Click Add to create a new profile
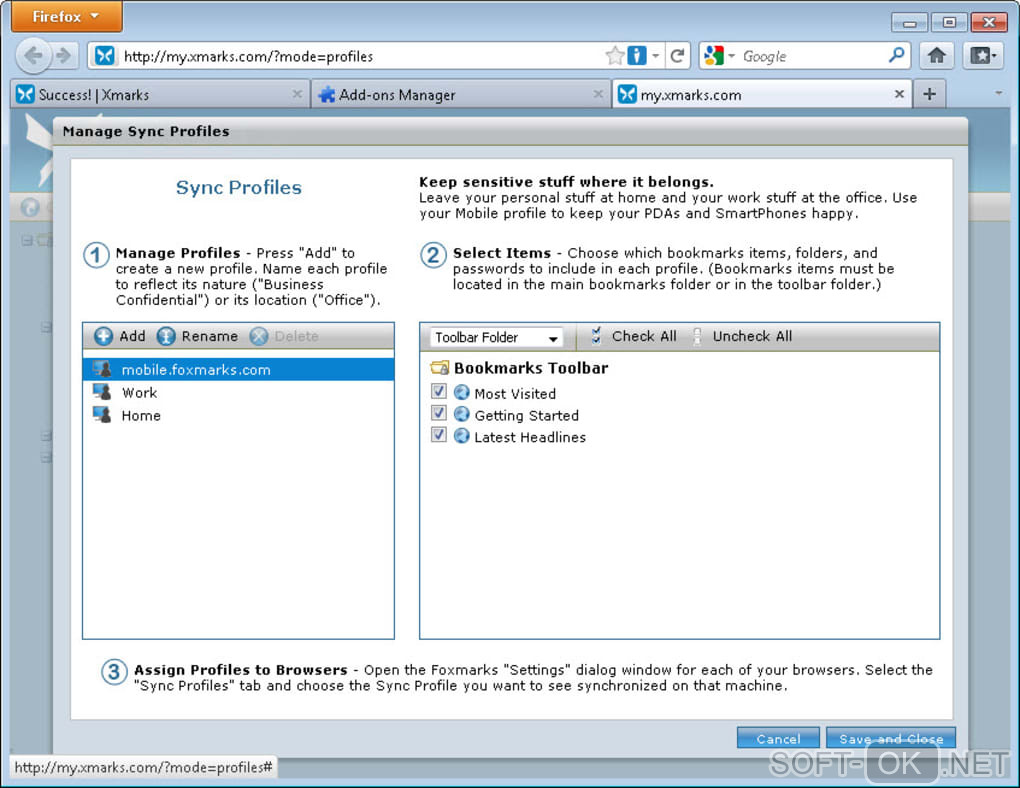The width and height of the screenshot is (1020, 788). (120, 336)
